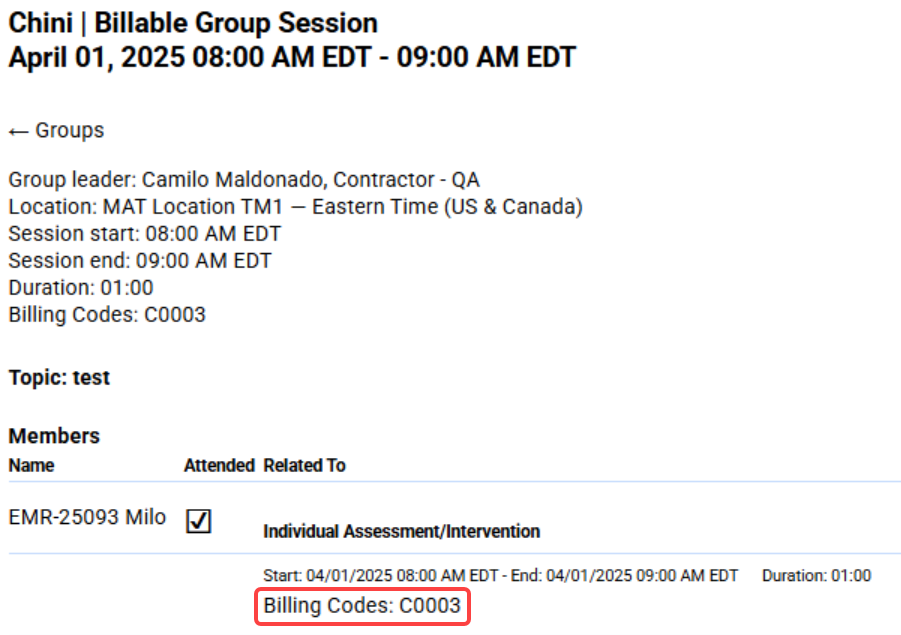Viewport: 901px width, 635px height.
Task: Select the Group leader Camilo Maldonado line
Action: tap(244, 180)
